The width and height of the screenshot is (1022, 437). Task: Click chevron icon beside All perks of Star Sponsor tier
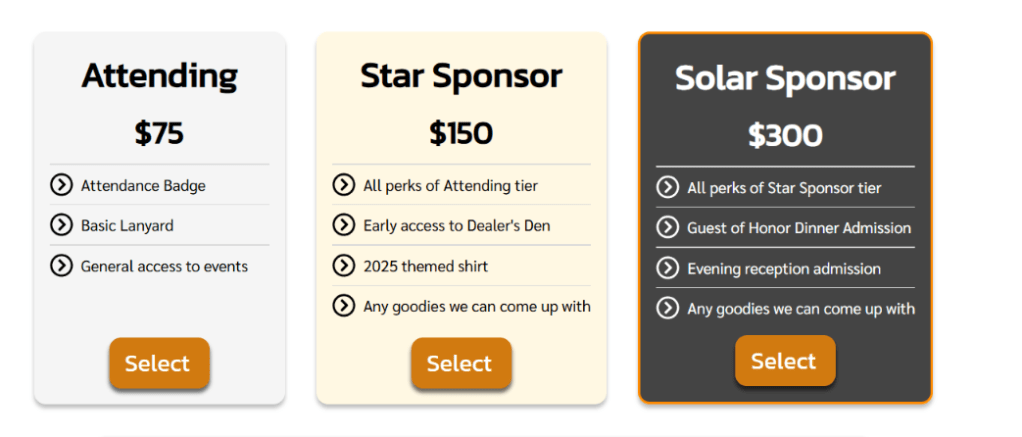click(x=667, y=187)
